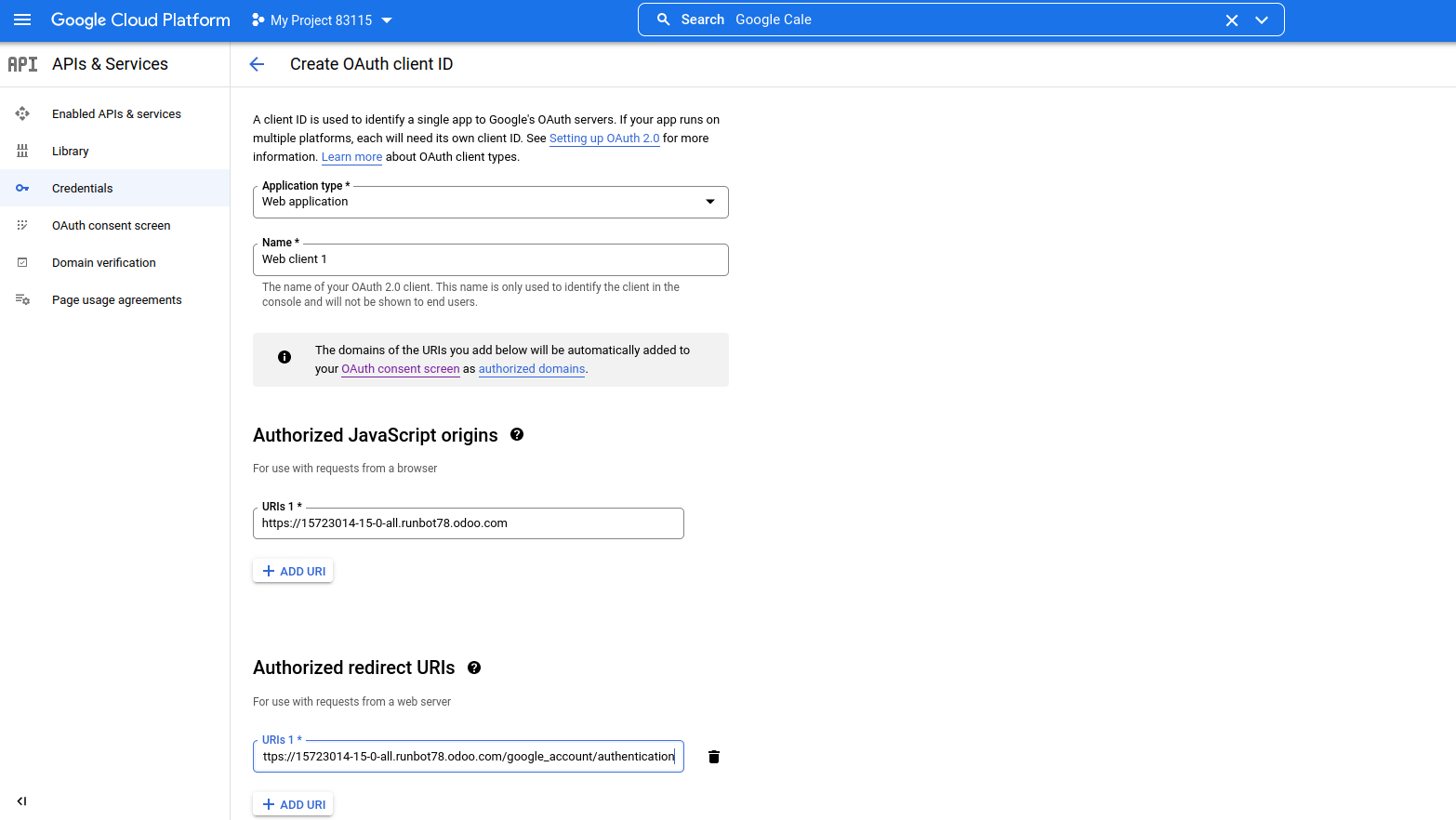This screenshot has height=820, width=1456.
Task: Click the Credentials key icon
Action: 22,188
